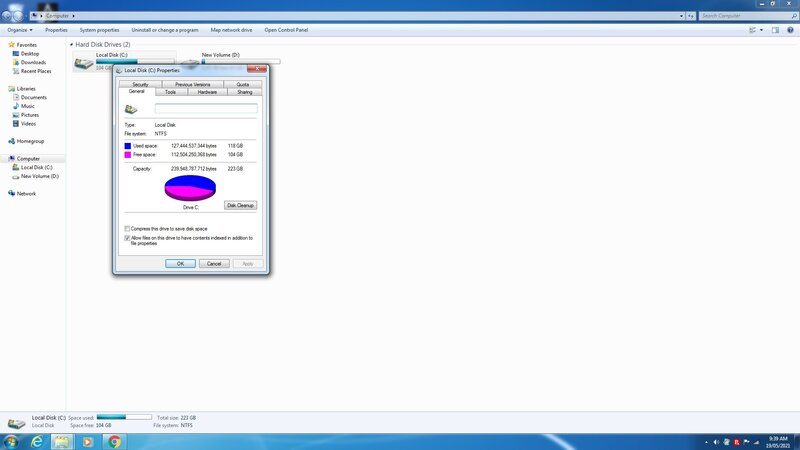Switch to the Tools tab
This screenshot has width=800, height=450.
[170, 92]
